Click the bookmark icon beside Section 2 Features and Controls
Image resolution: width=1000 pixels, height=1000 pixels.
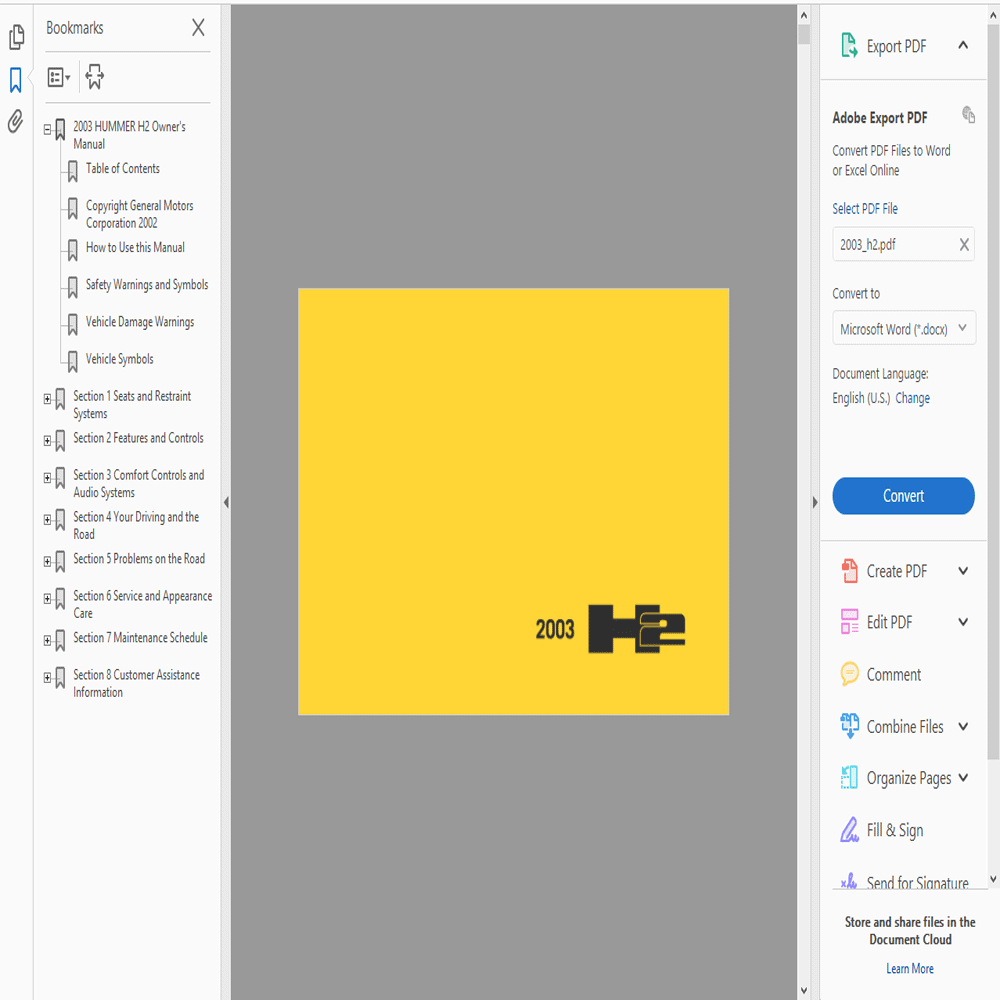click(x=61, y=441)
